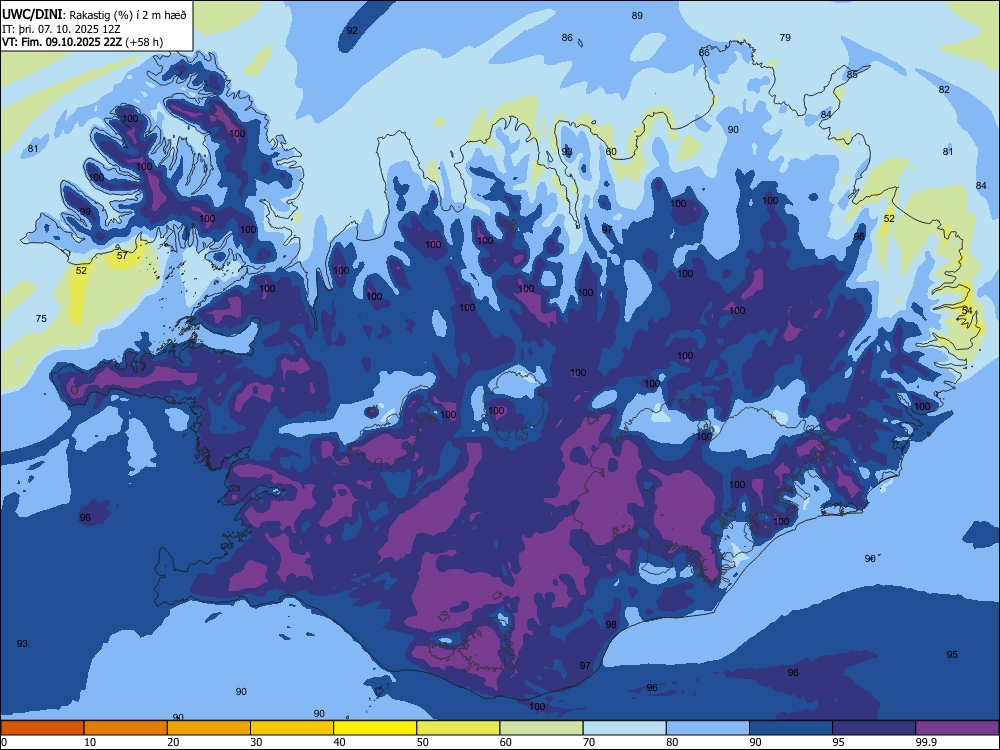Click the legend tick label 10
This screenshot has height=750, width=1000.
tap(90, 742)
